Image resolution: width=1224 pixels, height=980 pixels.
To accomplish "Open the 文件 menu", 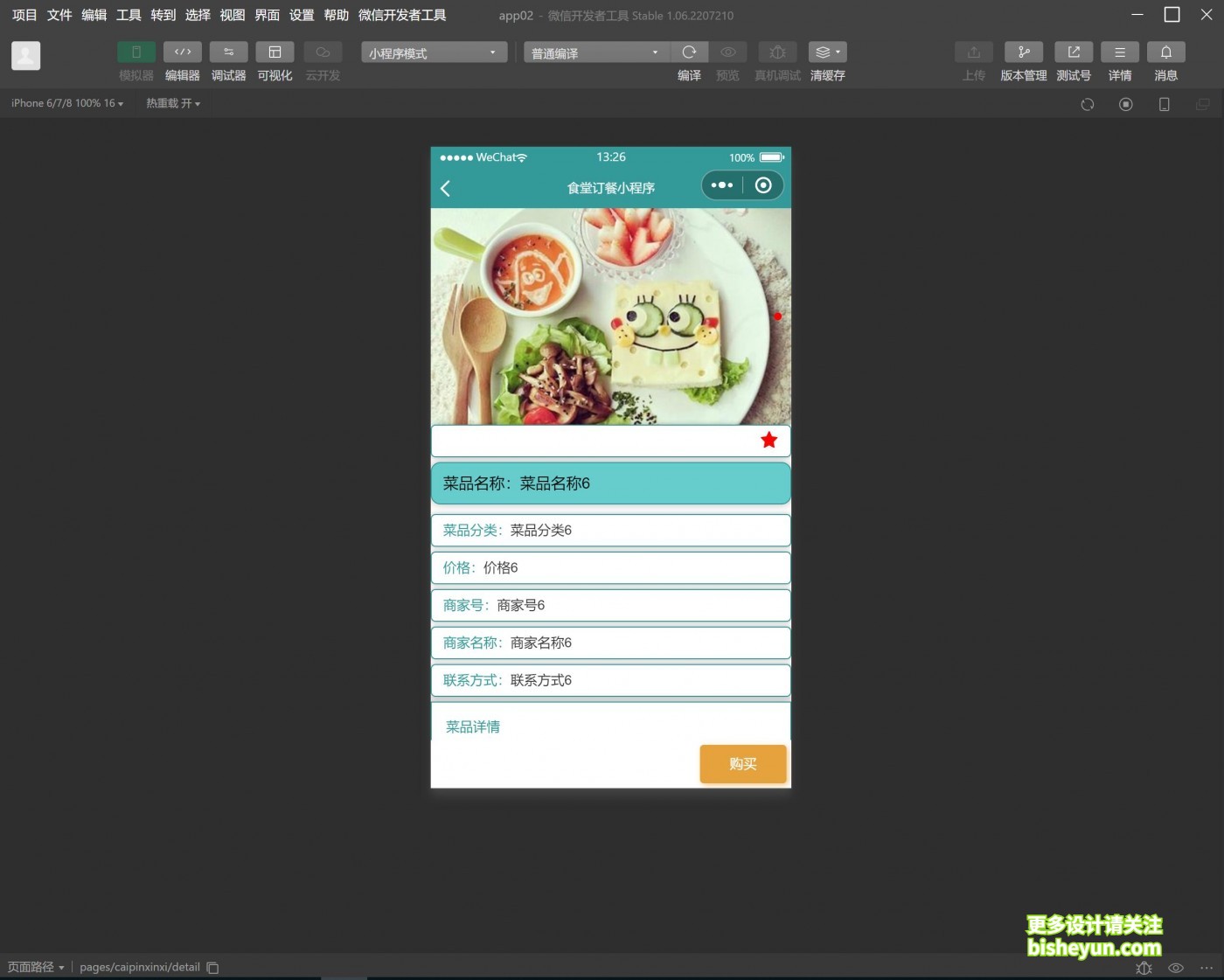I will pos(59,15).
